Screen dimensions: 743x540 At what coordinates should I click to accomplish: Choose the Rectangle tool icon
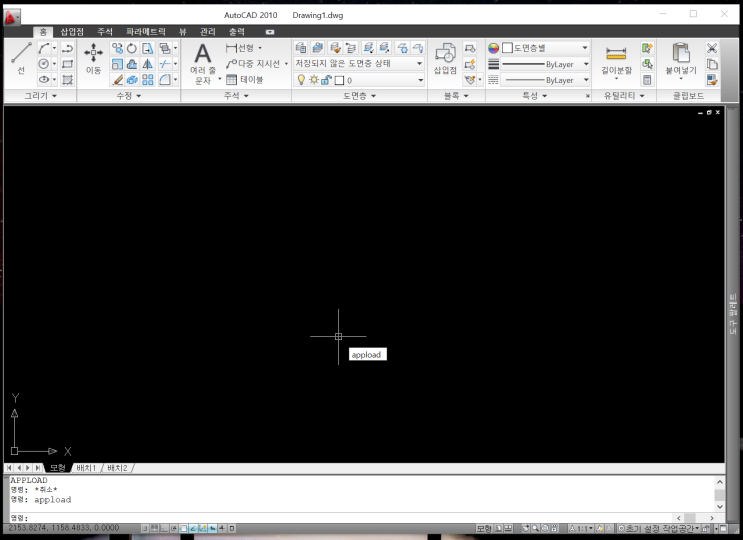click(67, 63)
